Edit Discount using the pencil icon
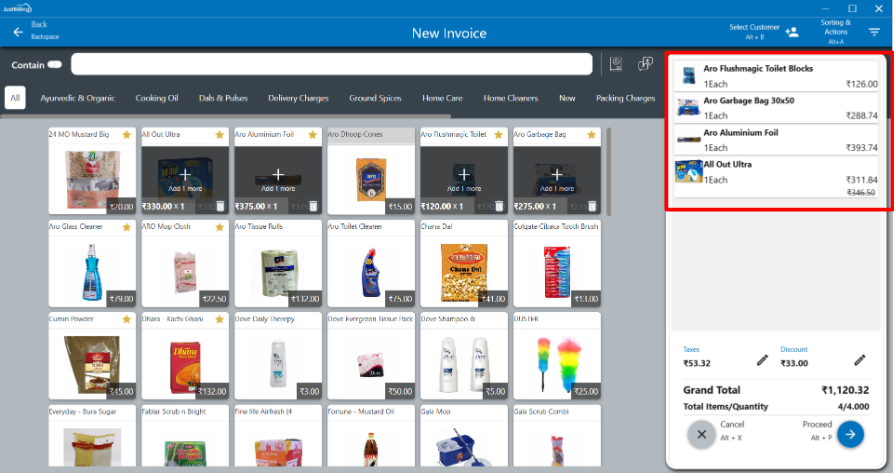Image resolution: width=894 pixels, height=475 pixels. [859, 360]
